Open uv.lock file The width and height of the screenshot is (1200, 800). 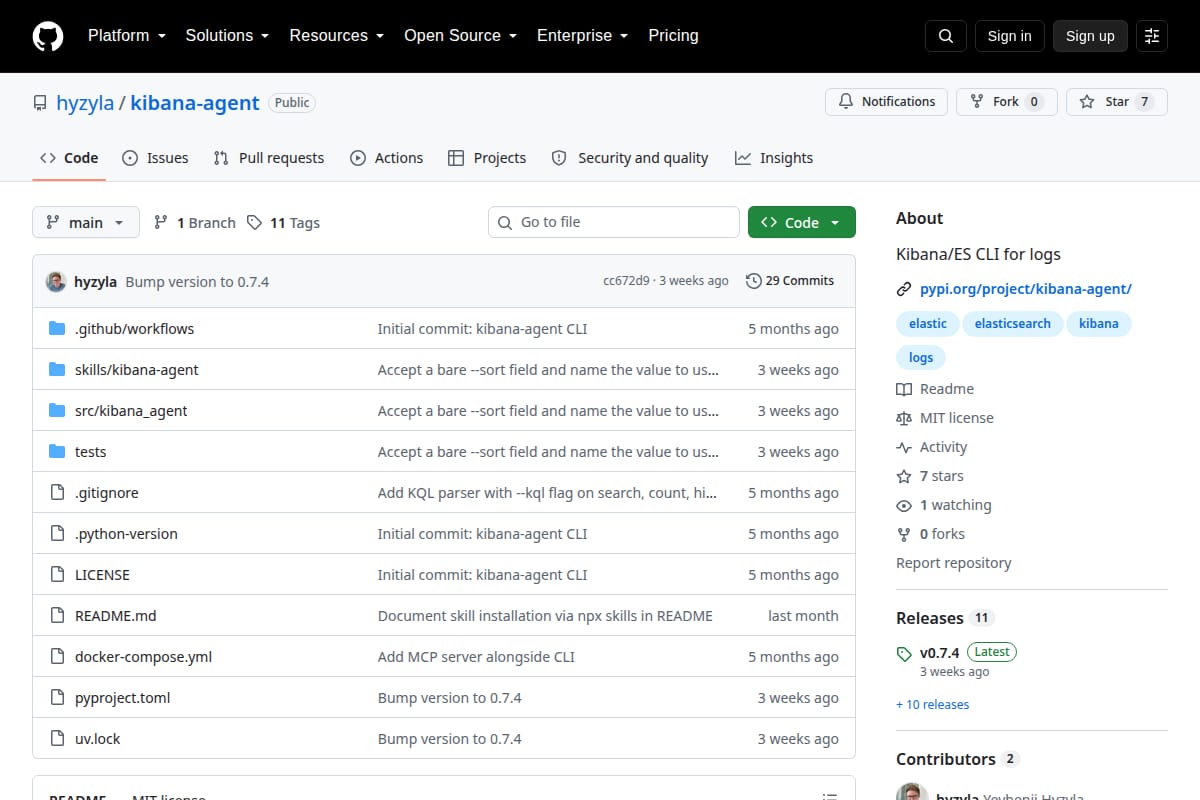(97, 739)
